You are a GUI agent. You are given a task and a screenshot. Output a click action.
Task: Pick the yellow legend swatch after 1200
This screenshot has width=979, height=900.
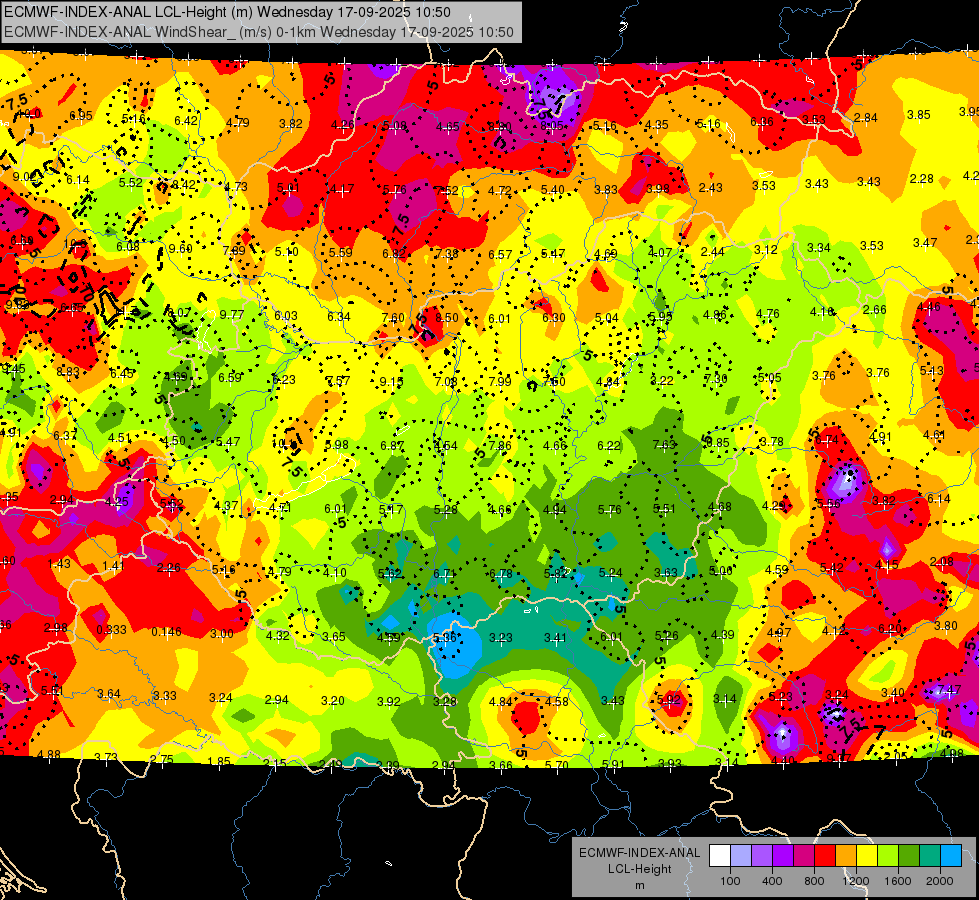[x=867, y=856]
